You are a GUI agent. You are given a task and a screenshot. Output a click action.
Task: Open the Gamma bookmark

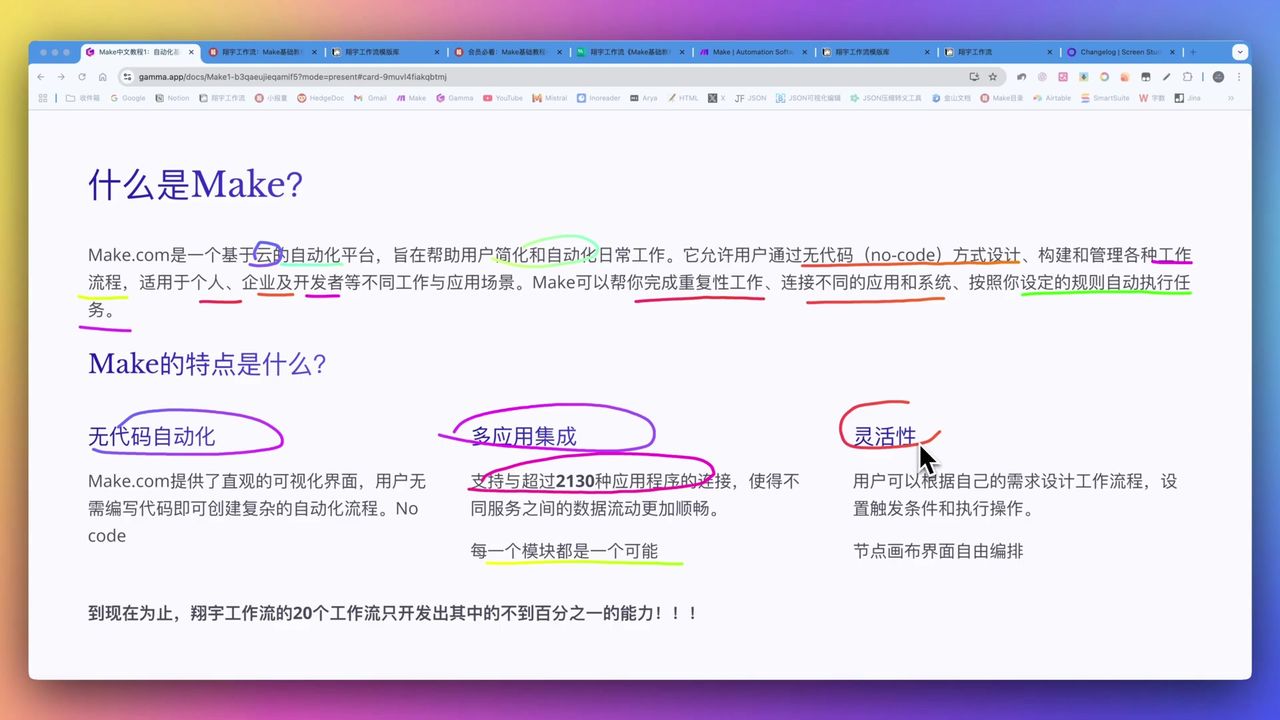461,98
